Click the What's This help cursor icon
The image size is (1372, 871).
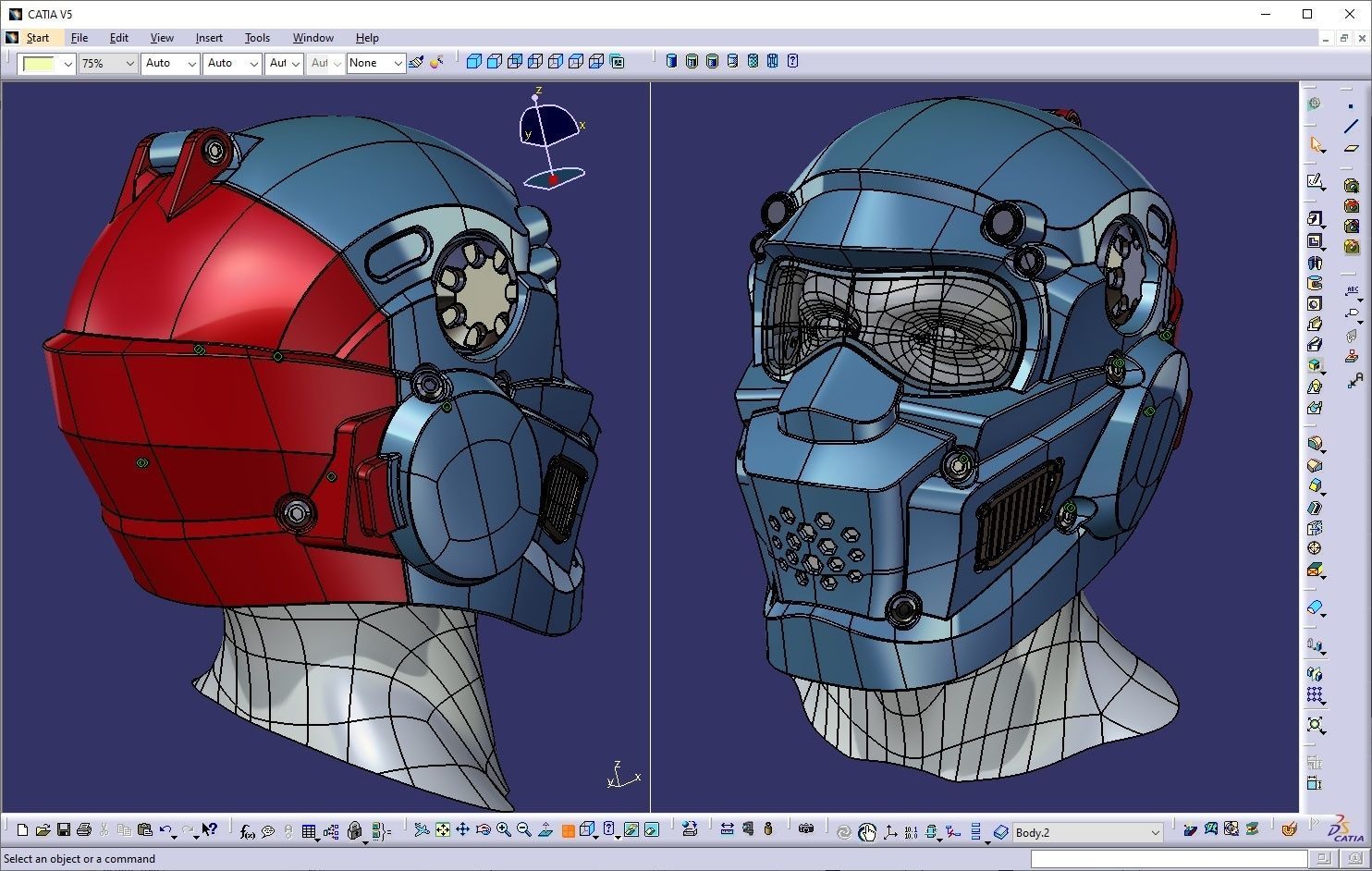209,829
